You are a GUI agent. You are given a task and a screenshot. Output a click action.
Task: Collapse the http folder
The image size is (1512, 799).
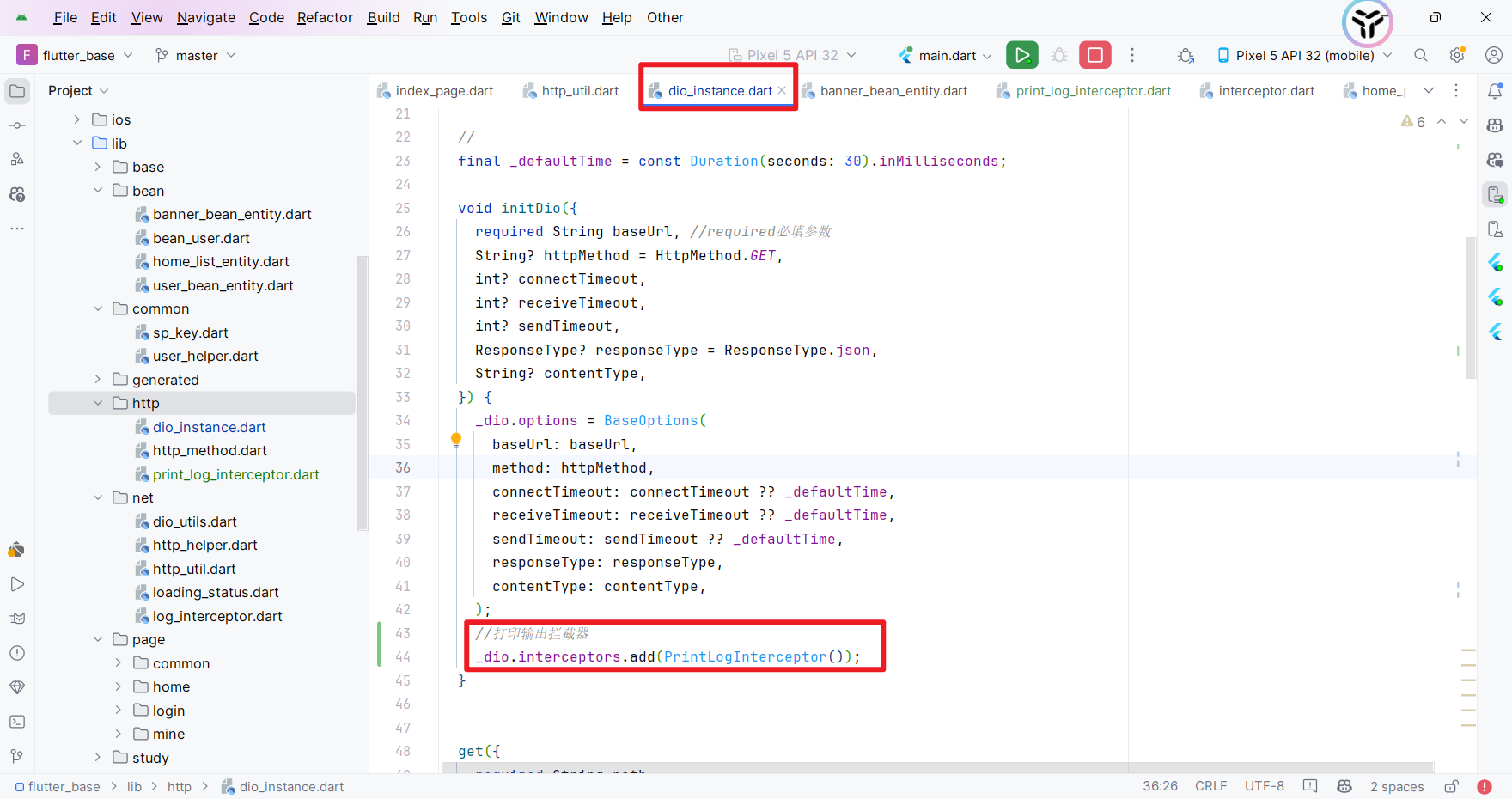tap(97, 403)
